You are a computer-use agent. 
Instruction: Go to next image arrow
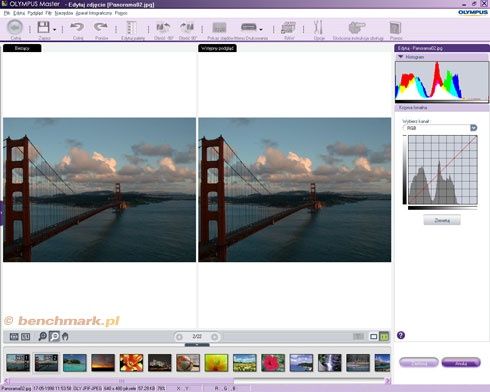(215, 337)
